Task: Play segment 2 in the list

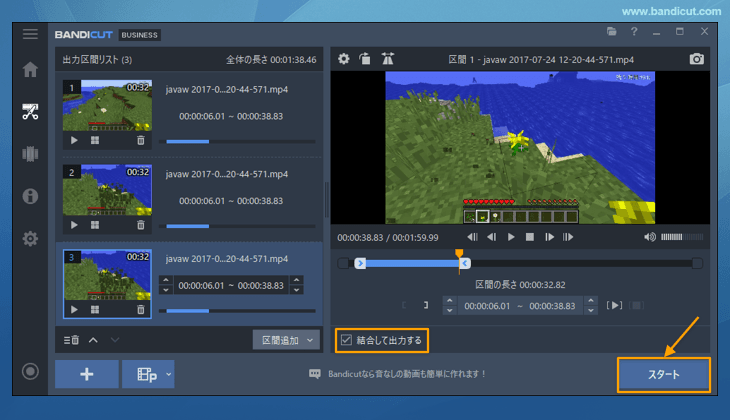Action: [x=74, y=225]
